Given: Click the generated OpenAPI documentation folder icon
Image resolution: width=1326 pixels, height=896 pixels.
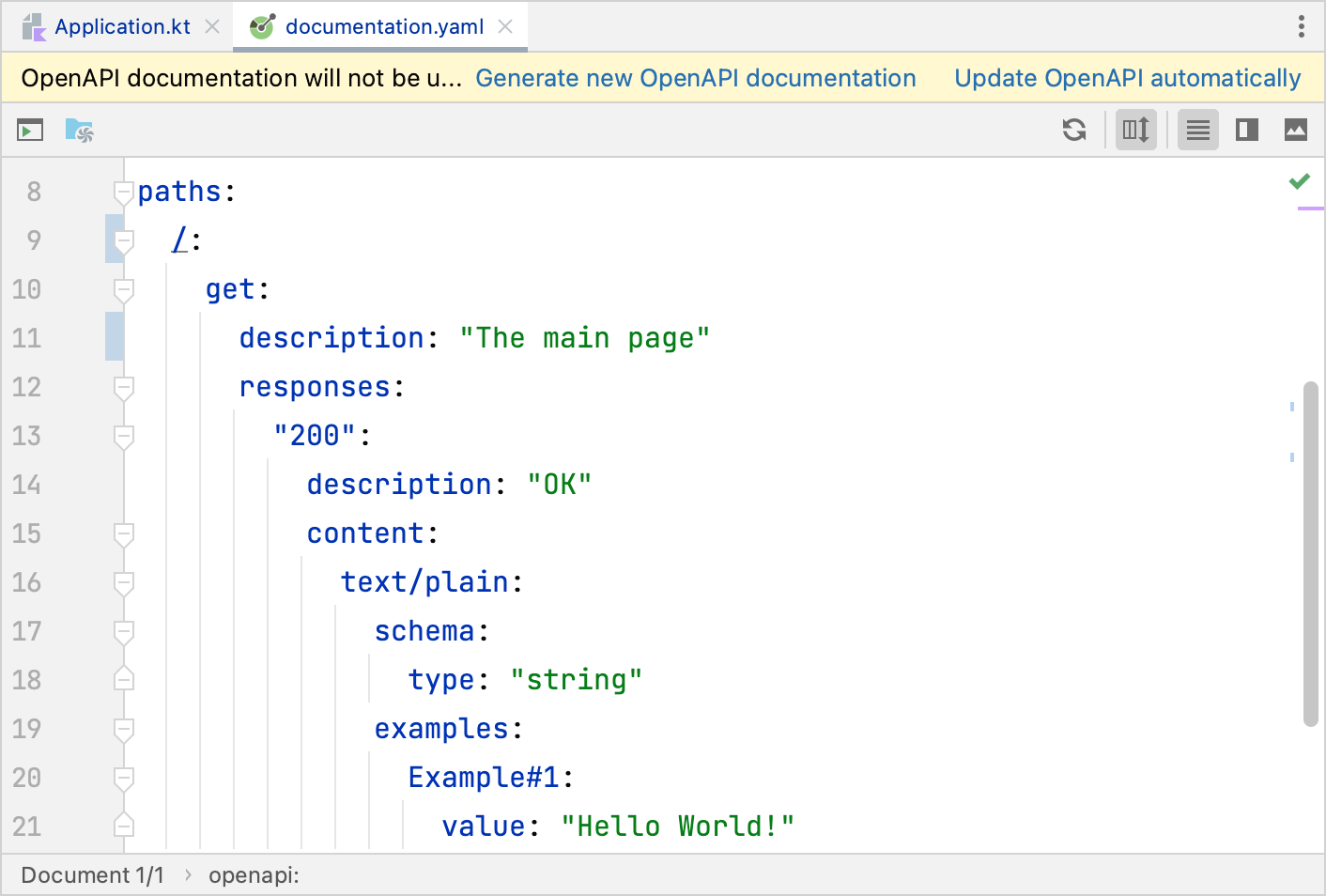Looking at the screenshot, I should (80, 130).
